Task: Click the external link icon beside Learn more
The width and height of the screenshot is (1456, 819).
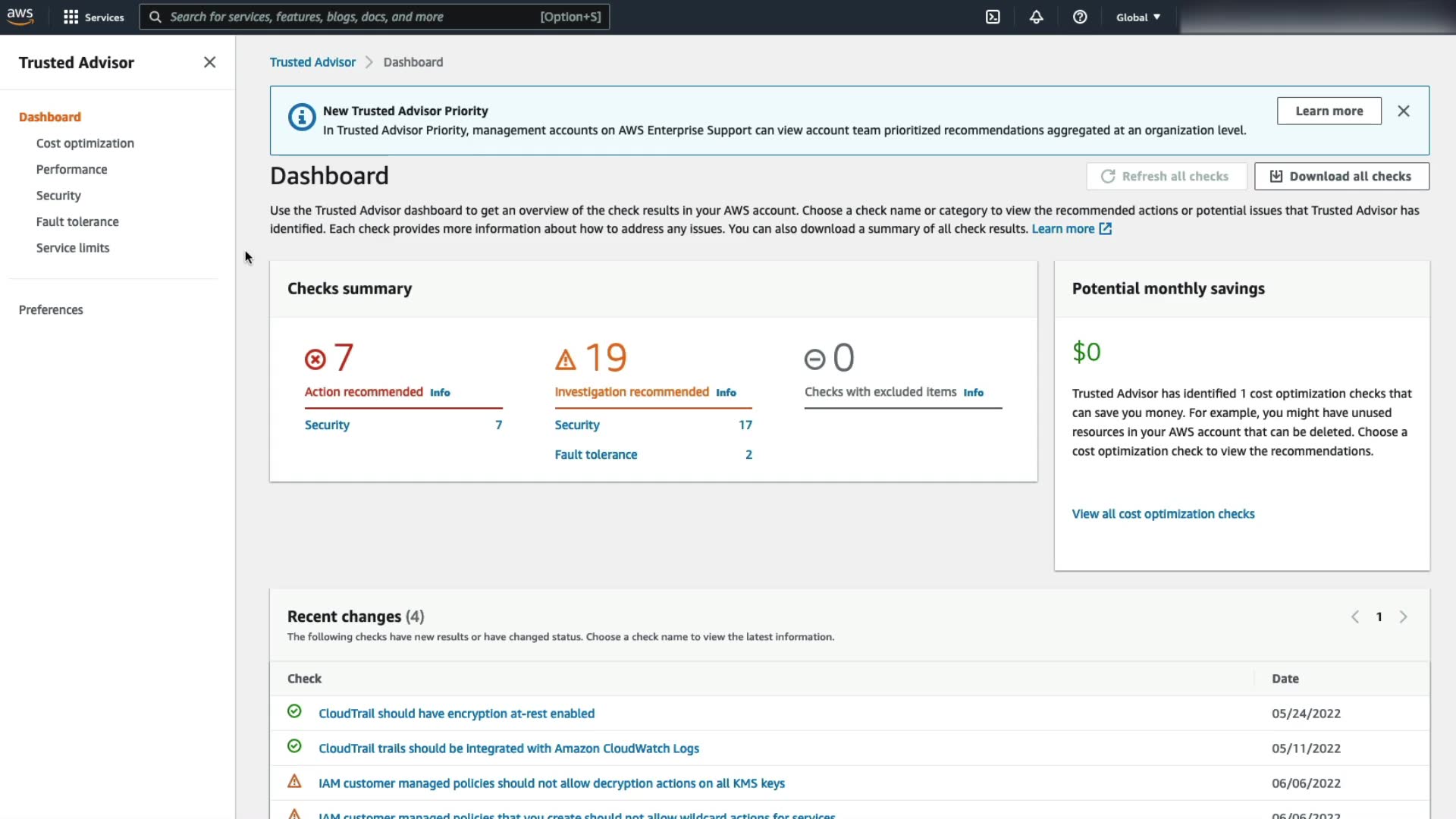Action: [1106, 229]
